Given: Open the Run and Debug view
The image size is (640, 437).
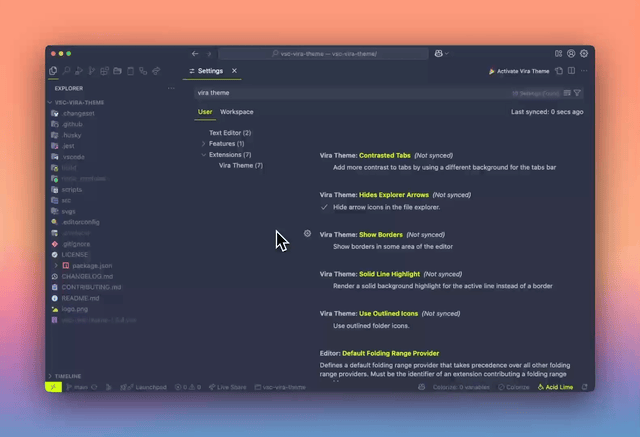Looking at the screenshot, I should (79, 71).
